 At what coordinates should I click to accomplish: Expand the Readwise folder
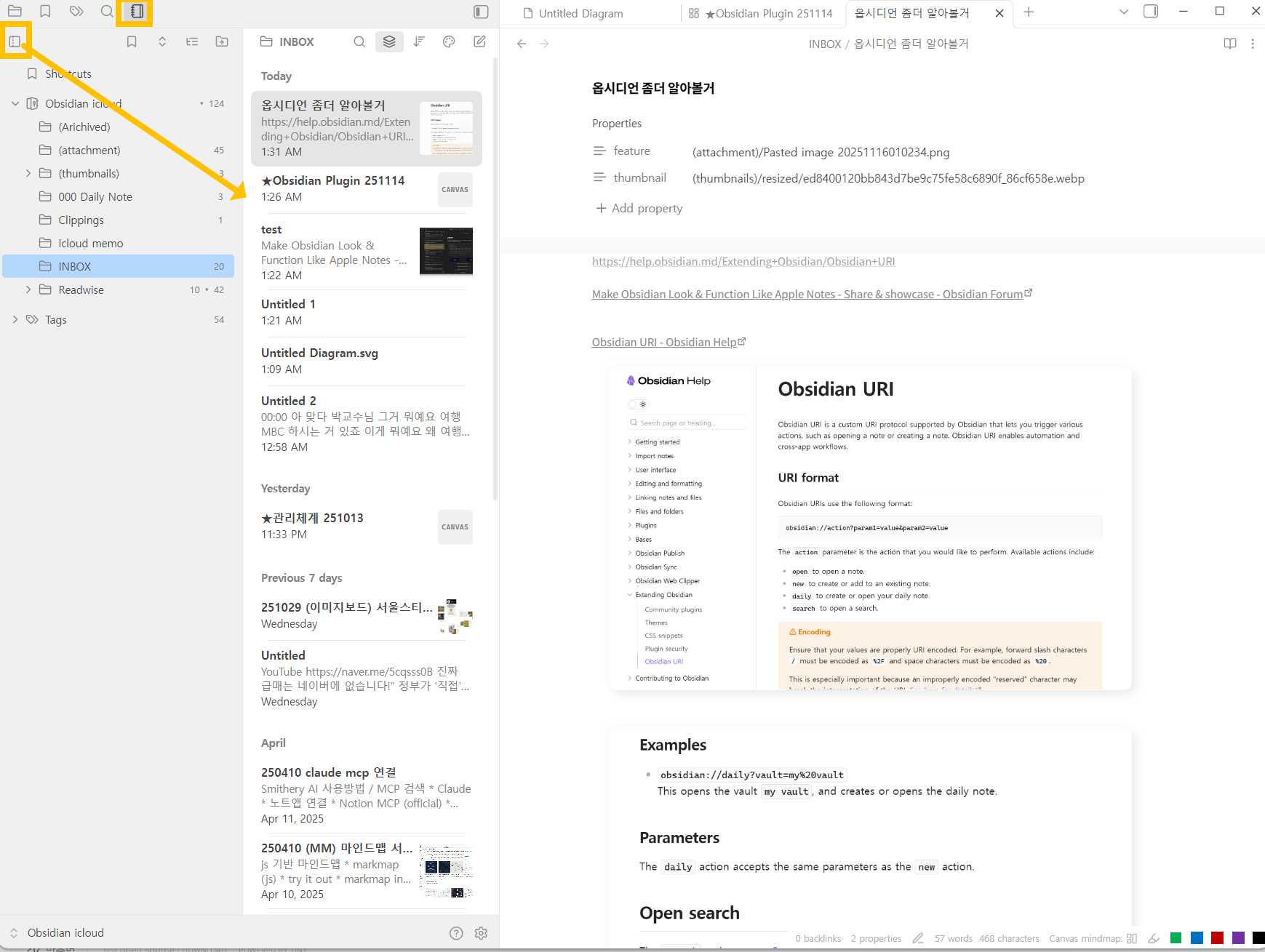28,289
